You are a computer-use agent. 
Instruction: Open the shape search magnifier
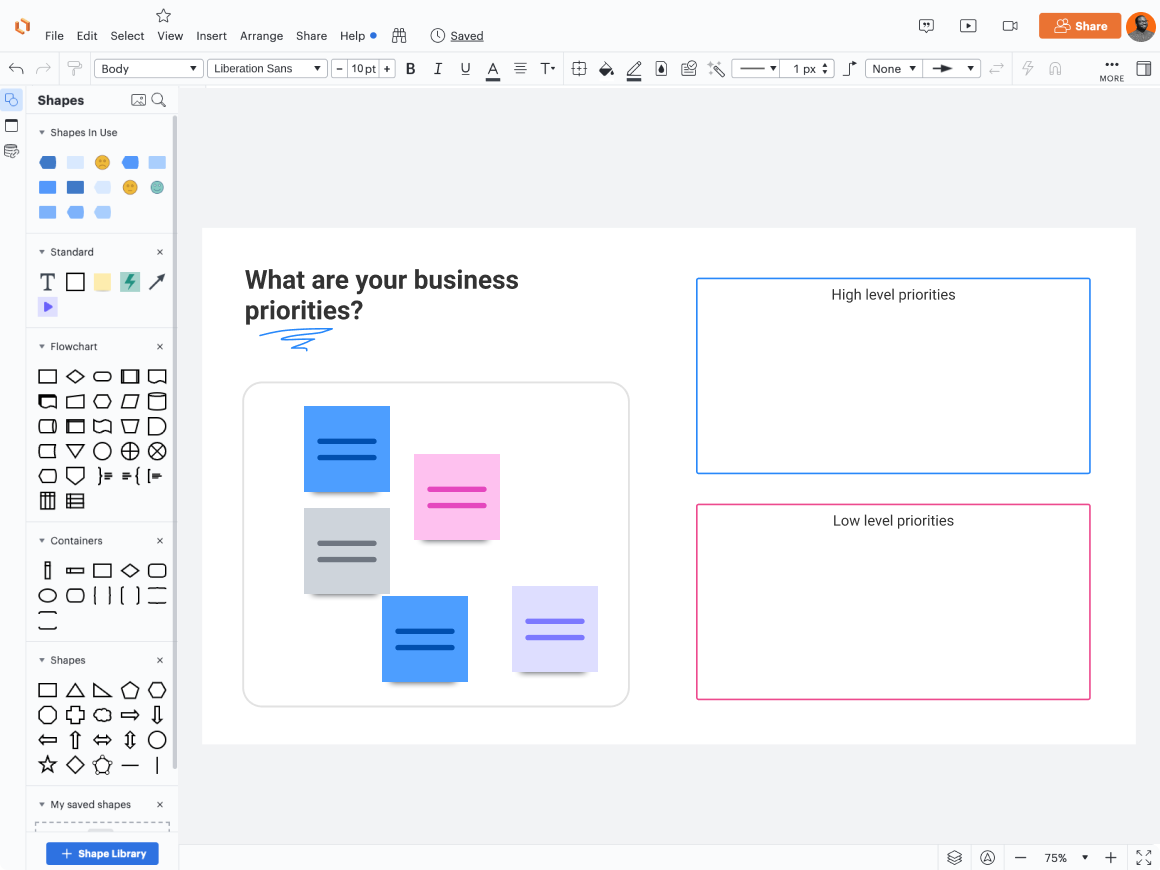pyautogui.click(x=159, y=100)
